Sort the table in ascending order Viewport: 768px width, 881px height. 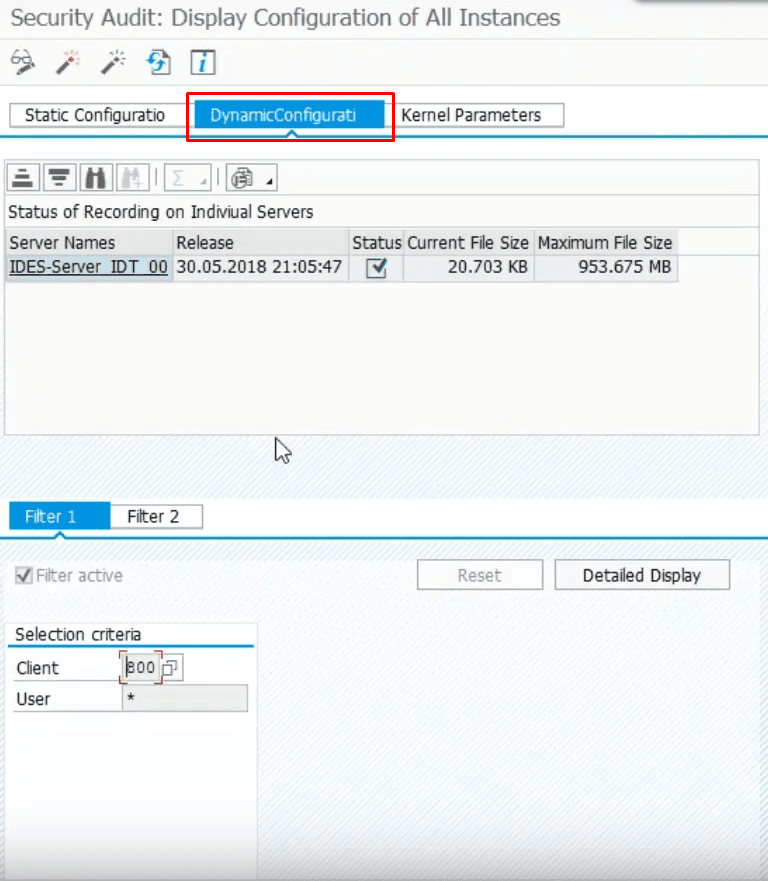[24, 178]
